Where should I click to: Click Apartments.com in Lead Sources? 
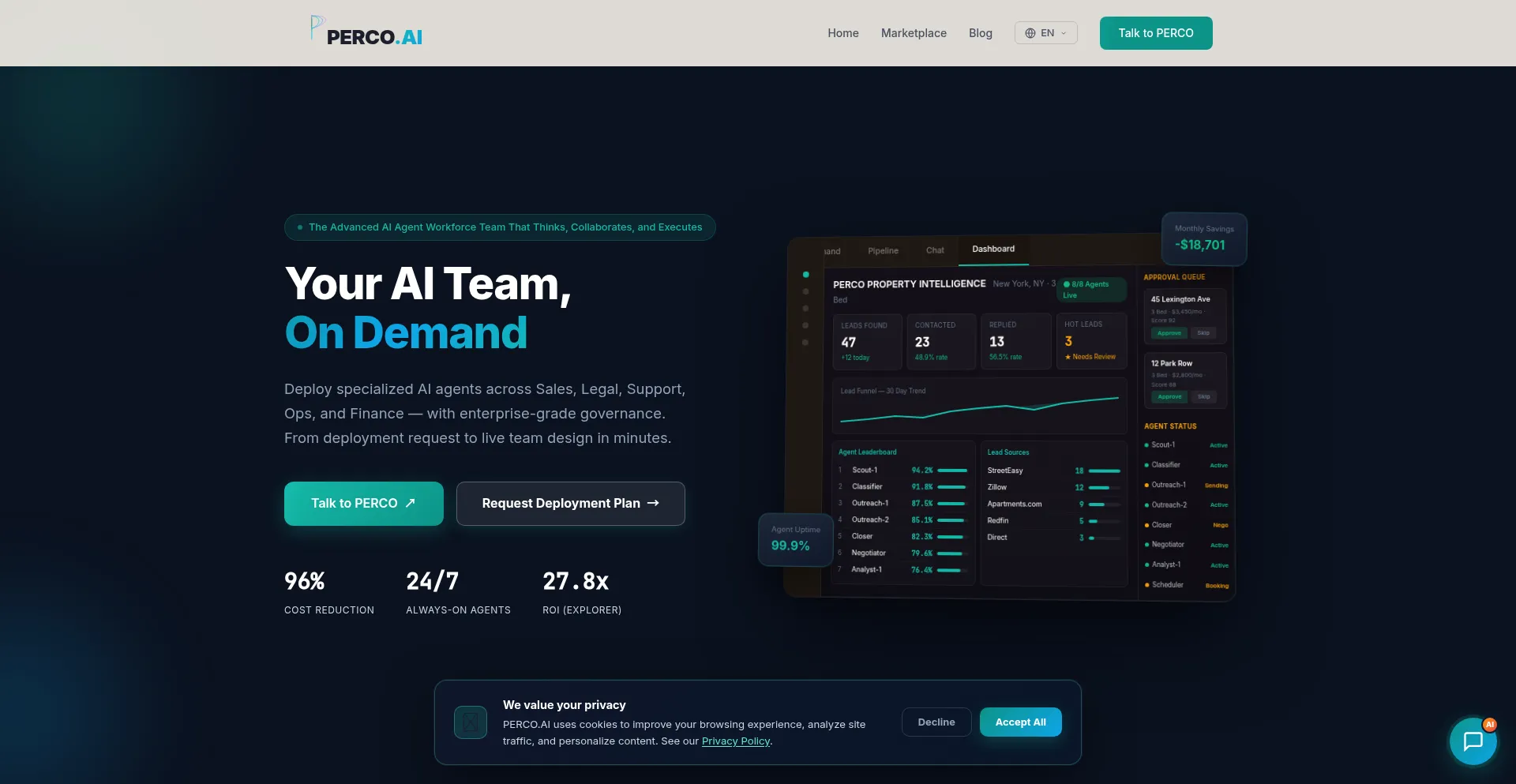(x=1015, y=505)
